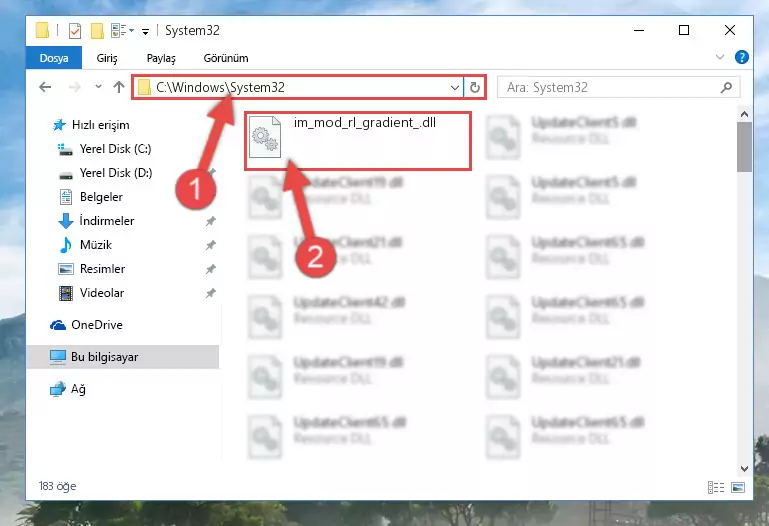
Task: Click the Back navigation arrow
Action: click(x=45, y=87)
